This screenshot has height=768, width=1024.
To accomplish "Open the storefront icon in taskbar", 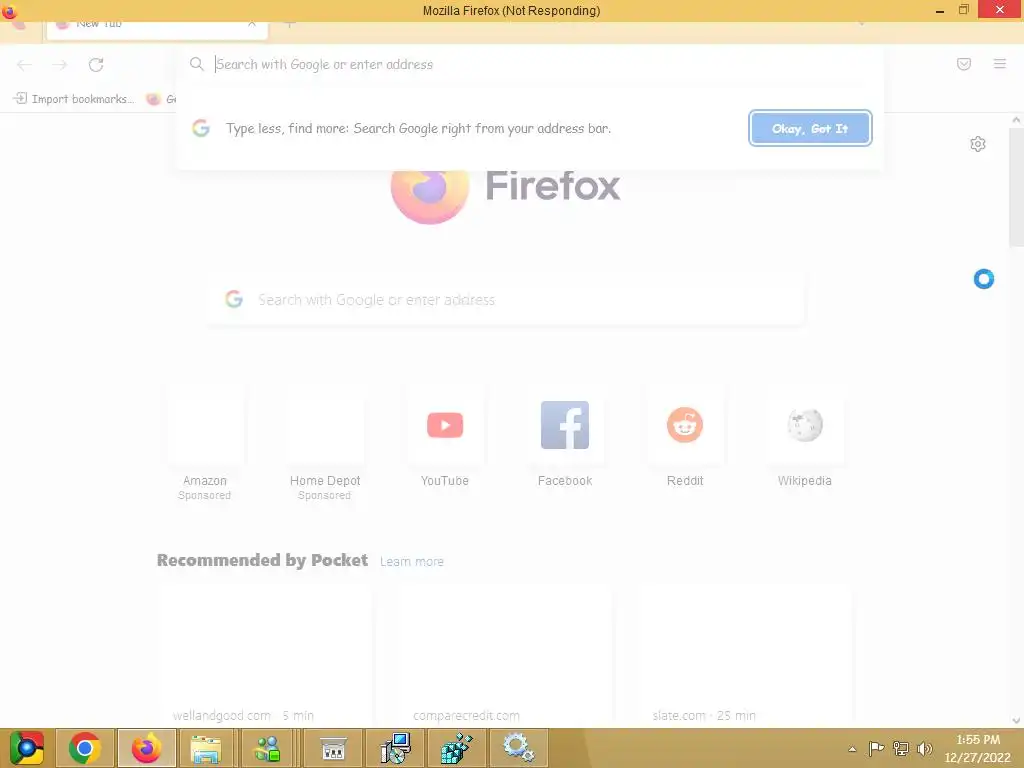I will pyautogui.click(x=334, y=748).
